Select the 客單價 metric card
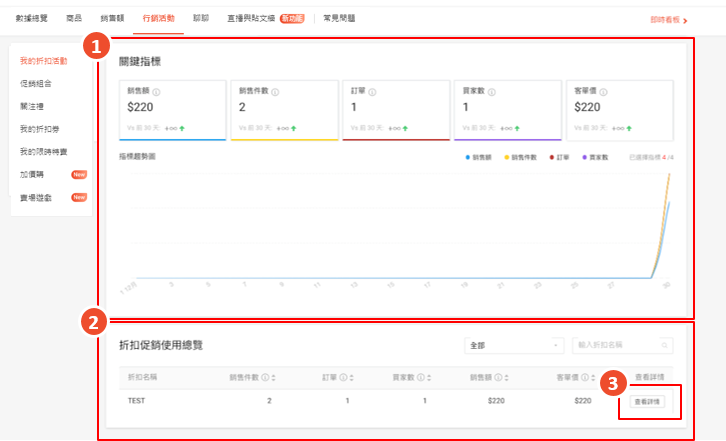Screen dimensions: 726x441 click(618, 110)
